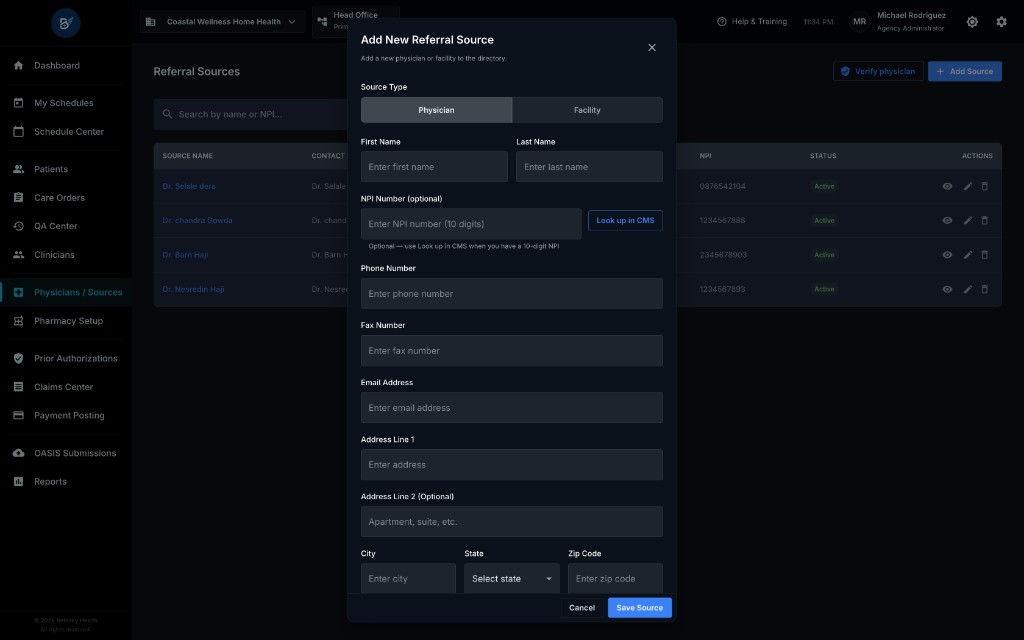
Task: Click the Physicians / Sources sidebar icon
Action: tap(18, 293)
